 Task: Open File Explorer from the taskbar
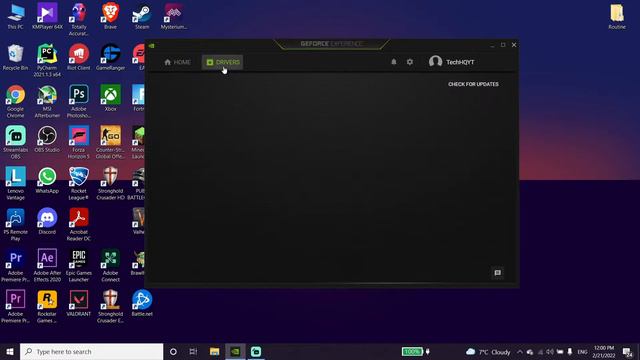click(214, 351)
